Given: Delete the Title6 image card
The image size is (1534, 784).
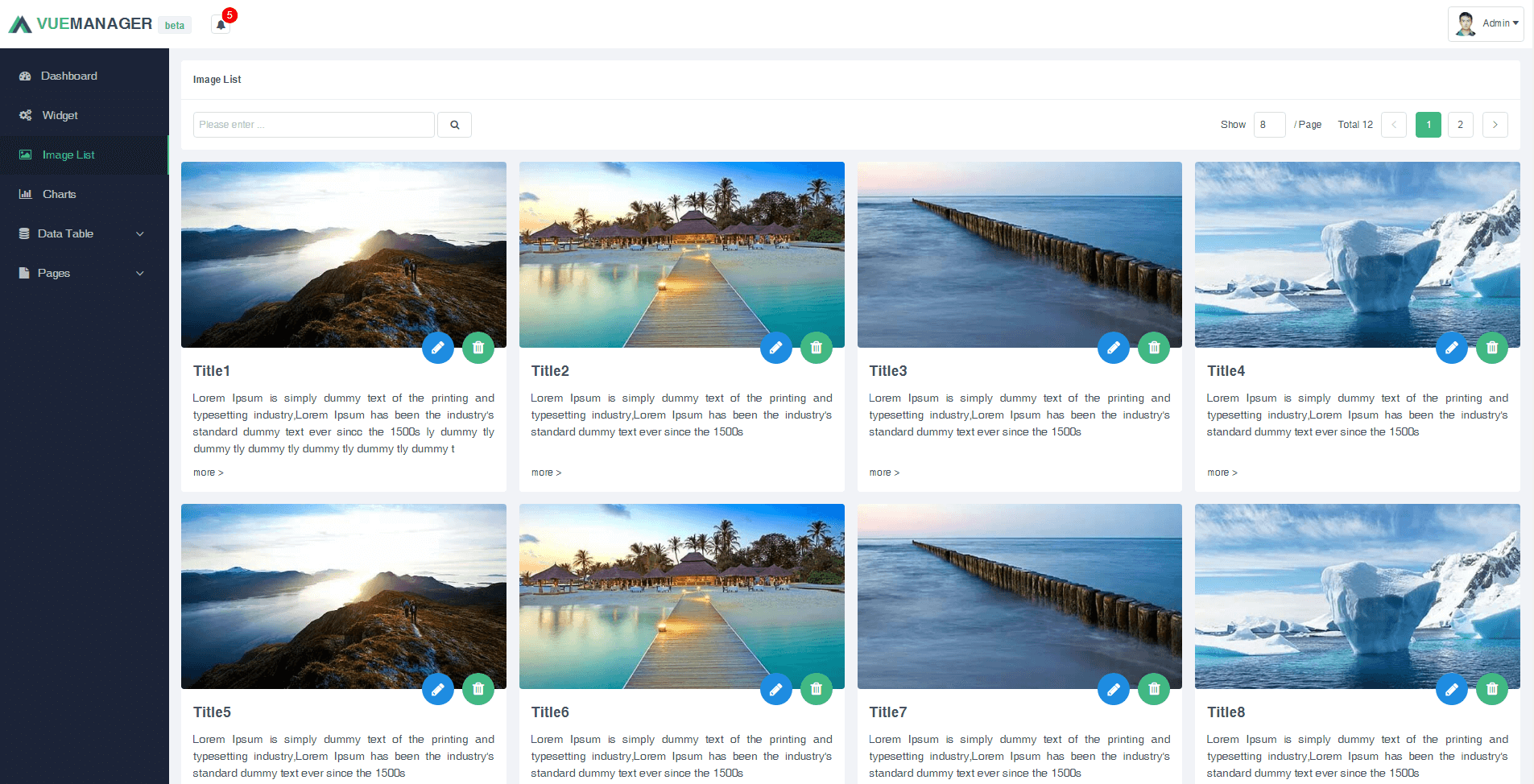Looking at the screenshot, I should point(817,689).
